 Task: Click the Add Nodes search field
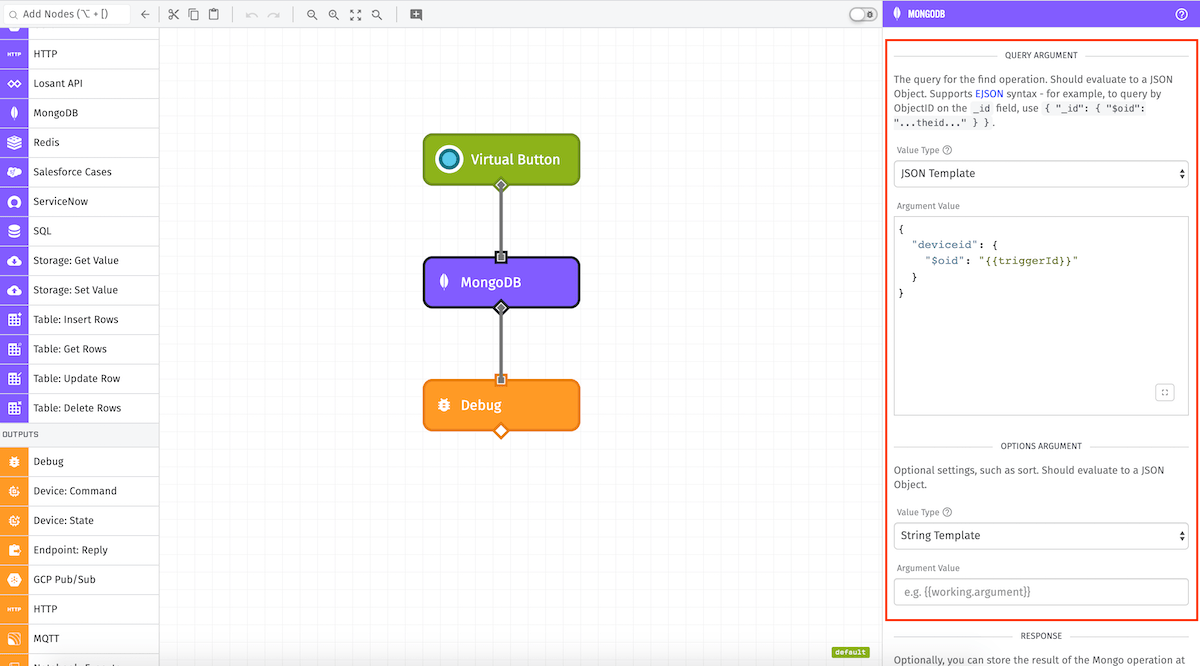pyautogui.click(x=67, y=15)
